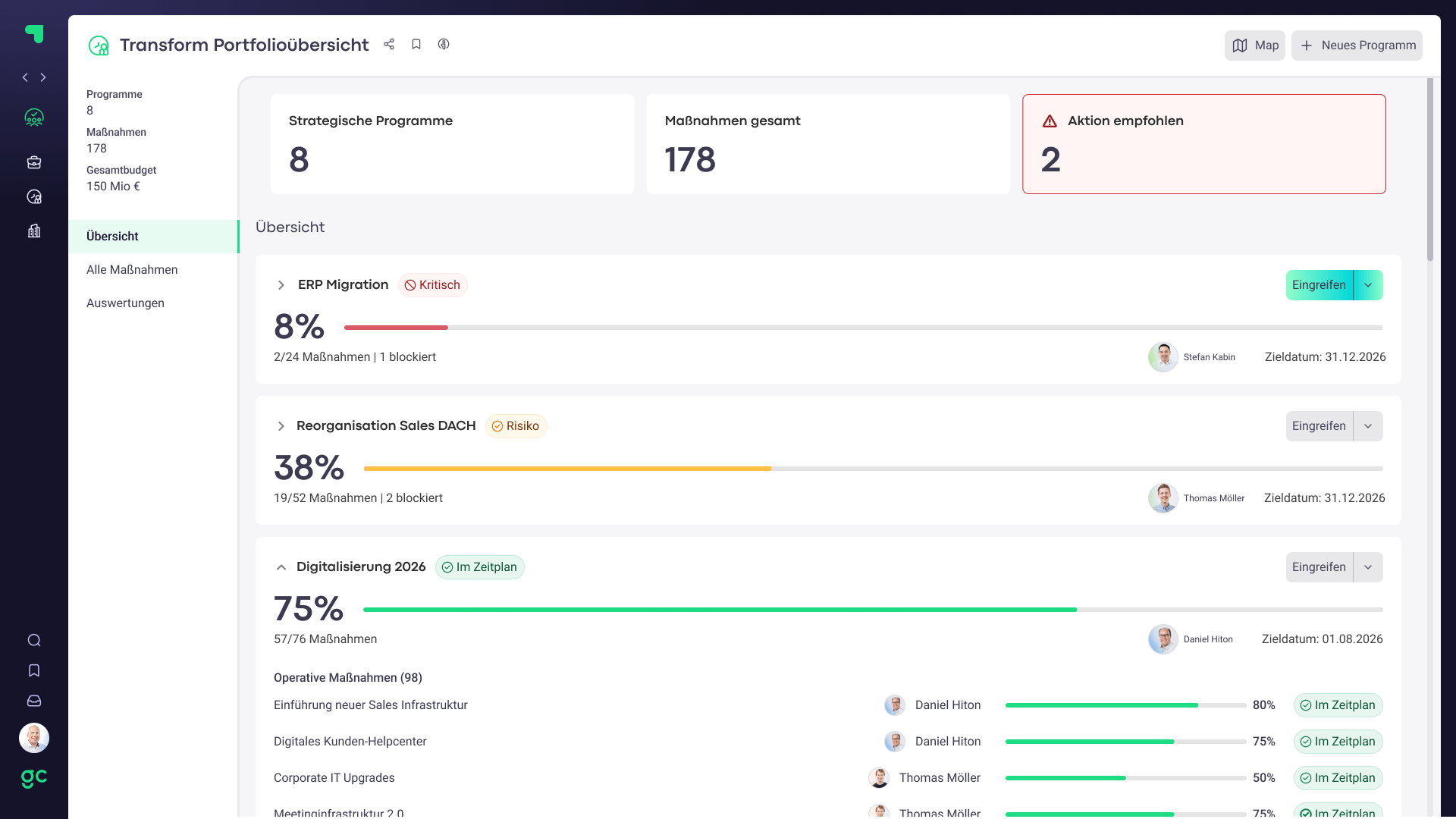Viewport: 1456px width, 819px height.
Task: Click the ERP Migration progress bar
Action: 864,328
